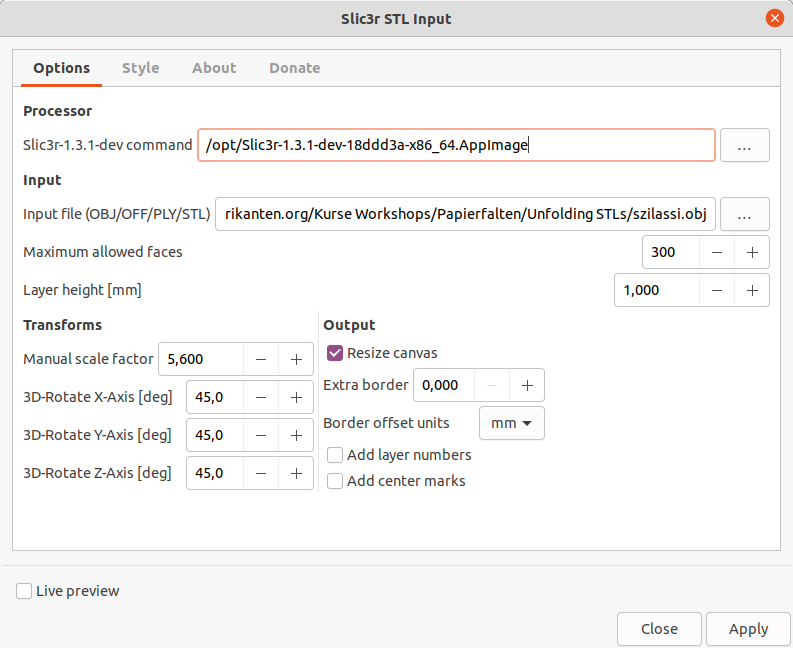Increase 3D-Rotate Y-Axis degrees
This screenshot has width=793, height=648.
pos(296,435)
